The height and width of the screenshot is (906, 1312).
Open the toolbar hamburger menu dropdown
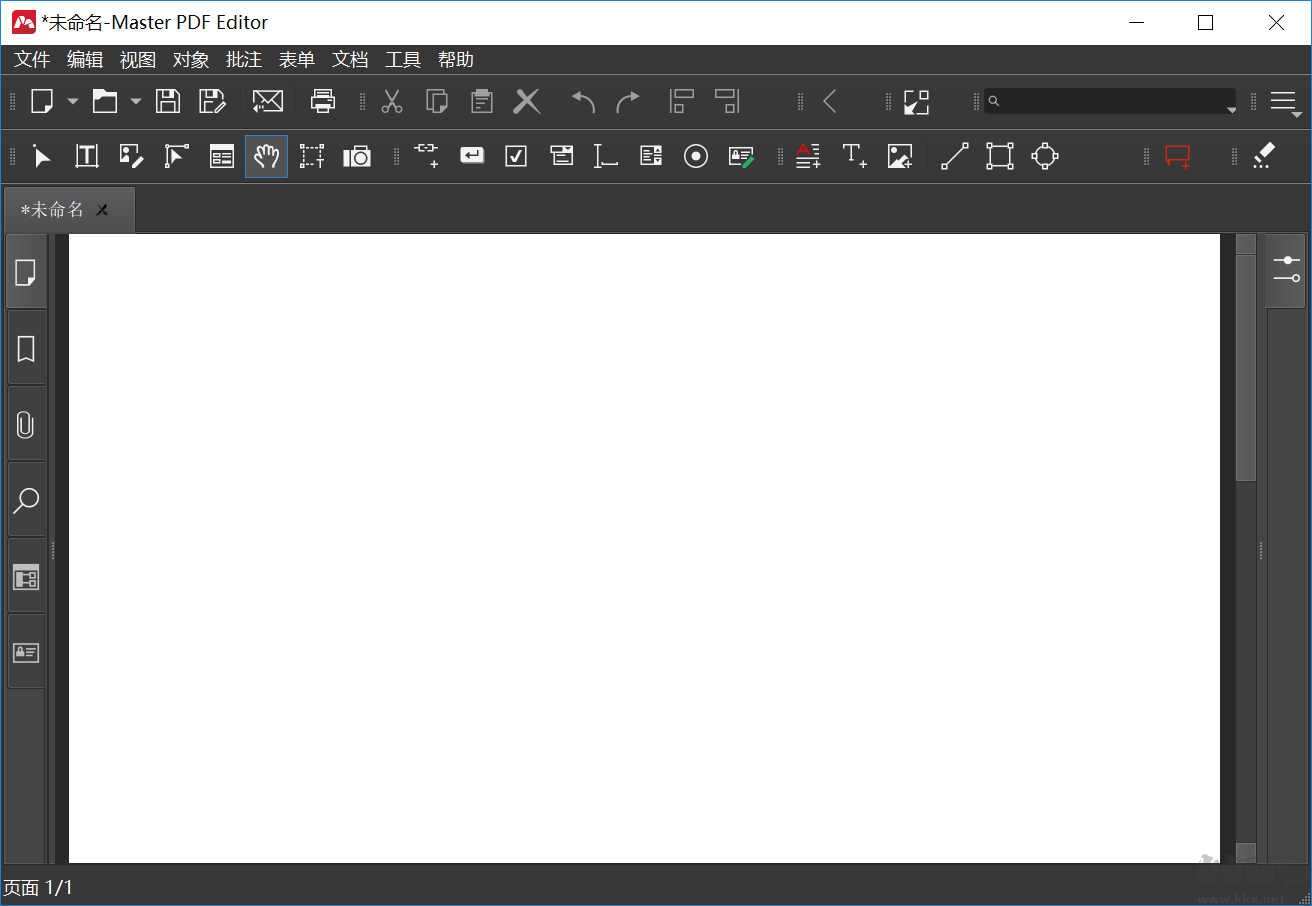[x=1284, y=102]
